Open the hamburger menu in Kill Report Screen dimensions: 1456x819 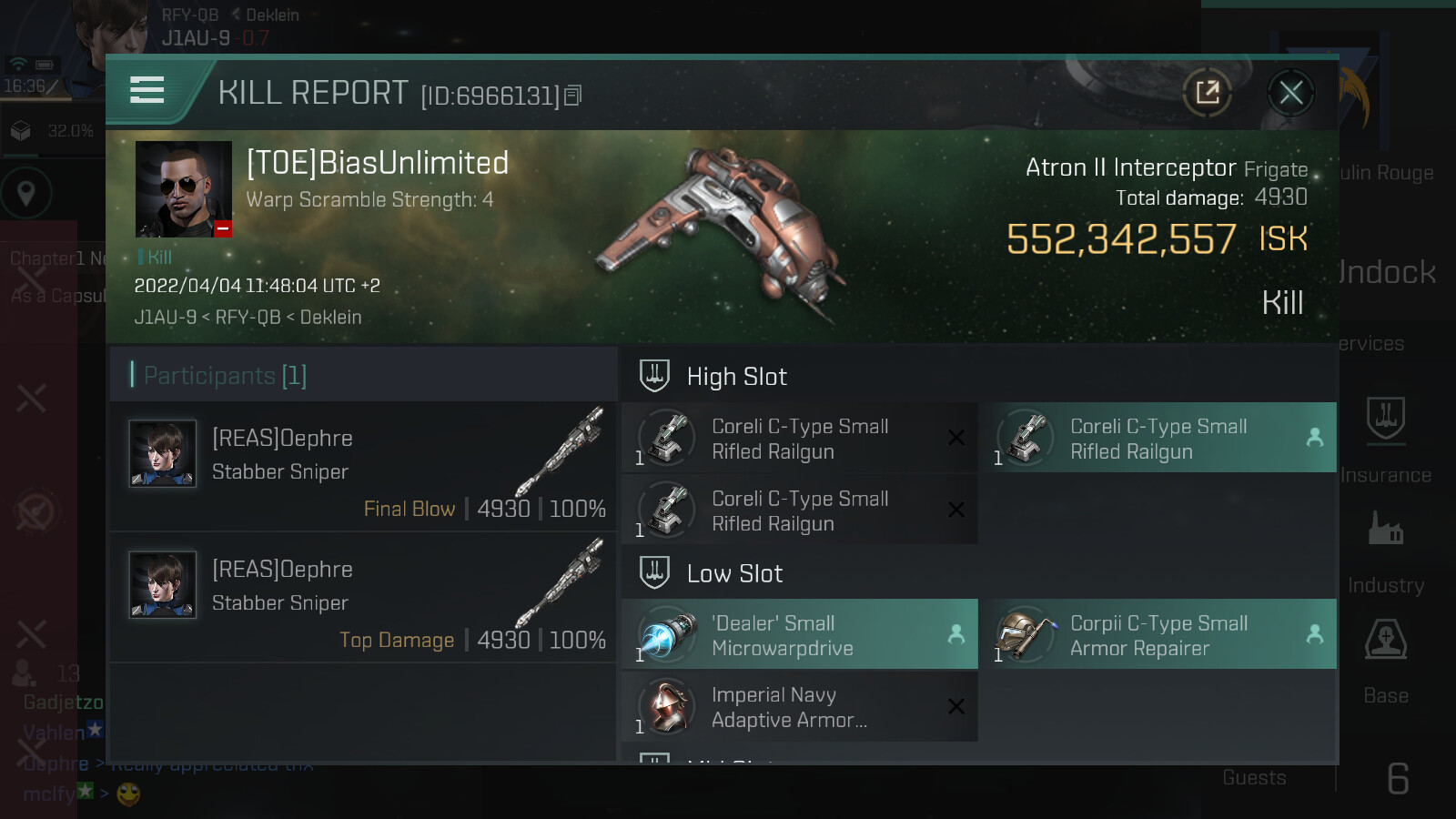coord(147,91)
